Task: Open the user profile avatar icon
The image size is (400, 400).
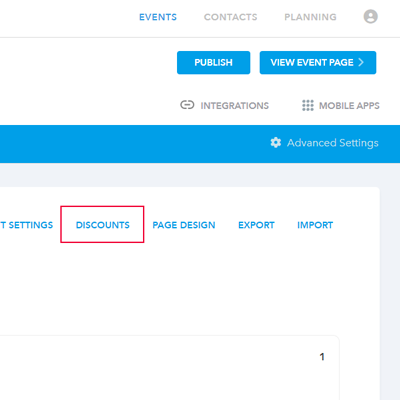Action: coord(370,16)
